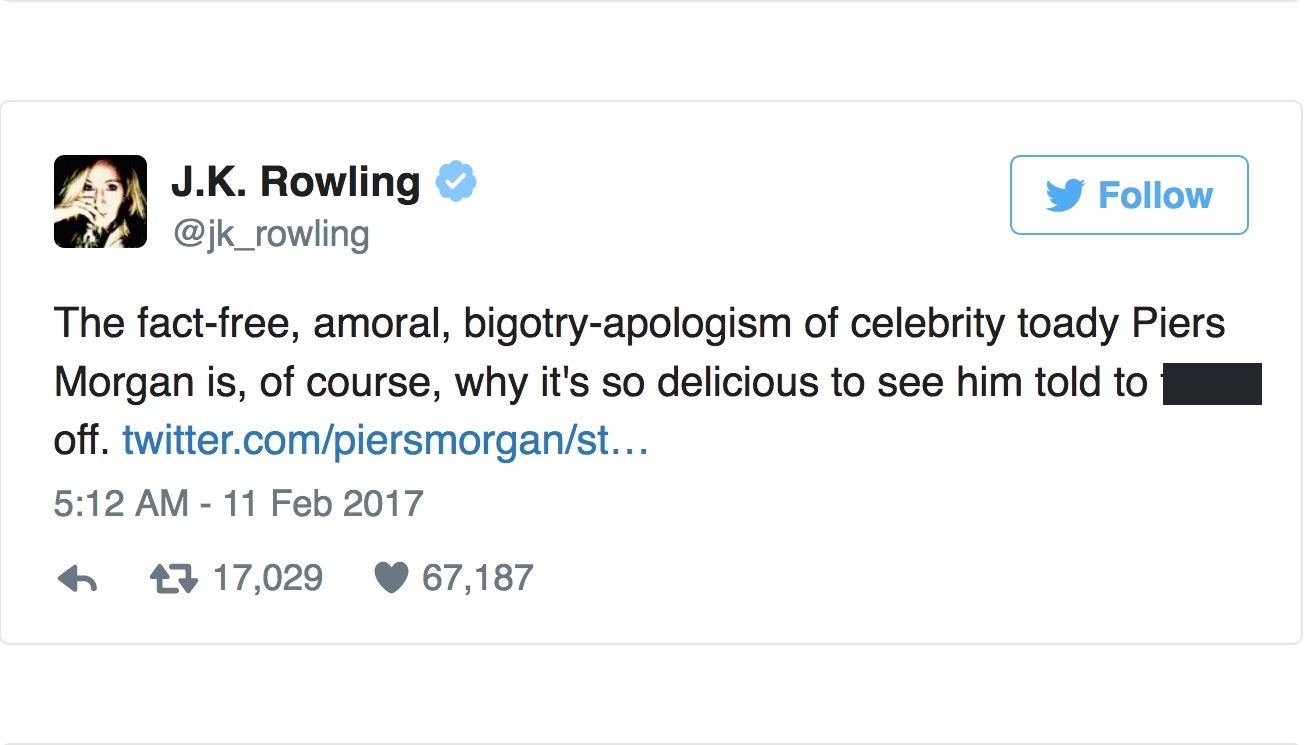This screenshot has height=745, width=1309.
Task: Click the 67,187 likes count
Action: tap(477, 578)
